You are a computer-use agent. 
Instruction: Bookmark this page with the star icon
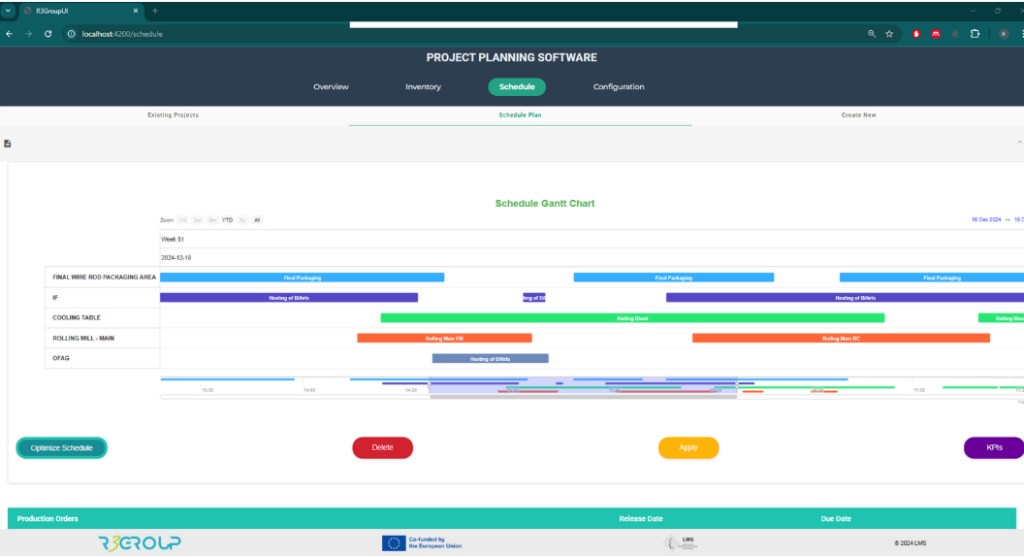(x=889, y=33)
